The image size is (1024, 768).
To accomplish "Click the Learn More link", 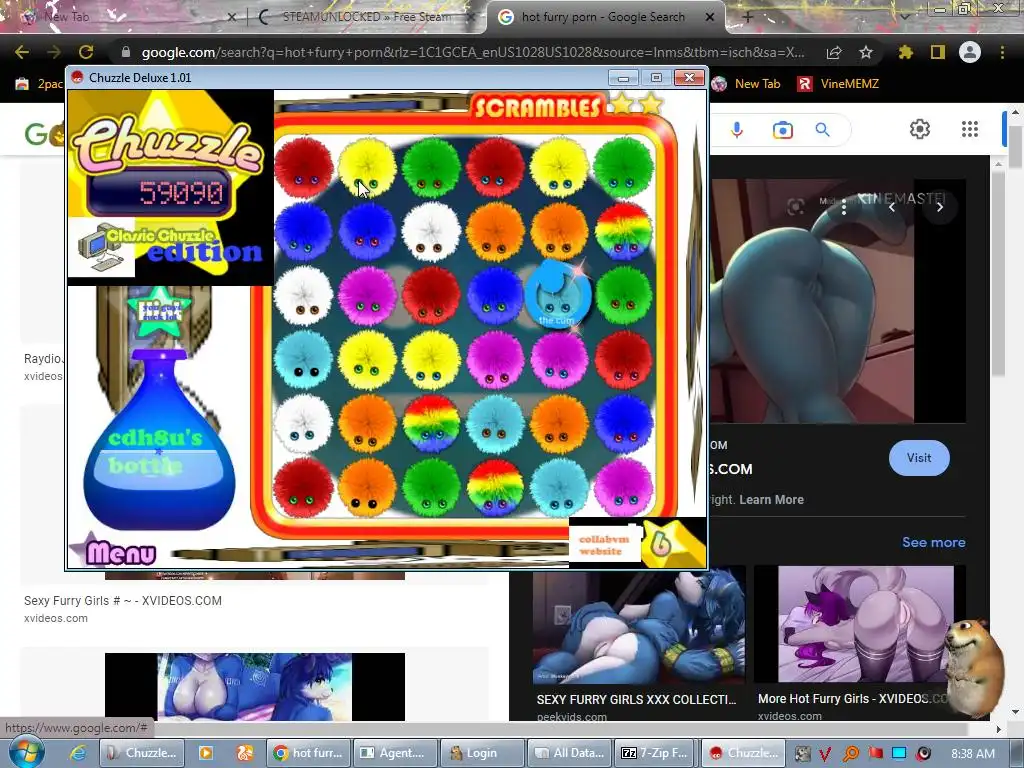I will coord(771,500).
